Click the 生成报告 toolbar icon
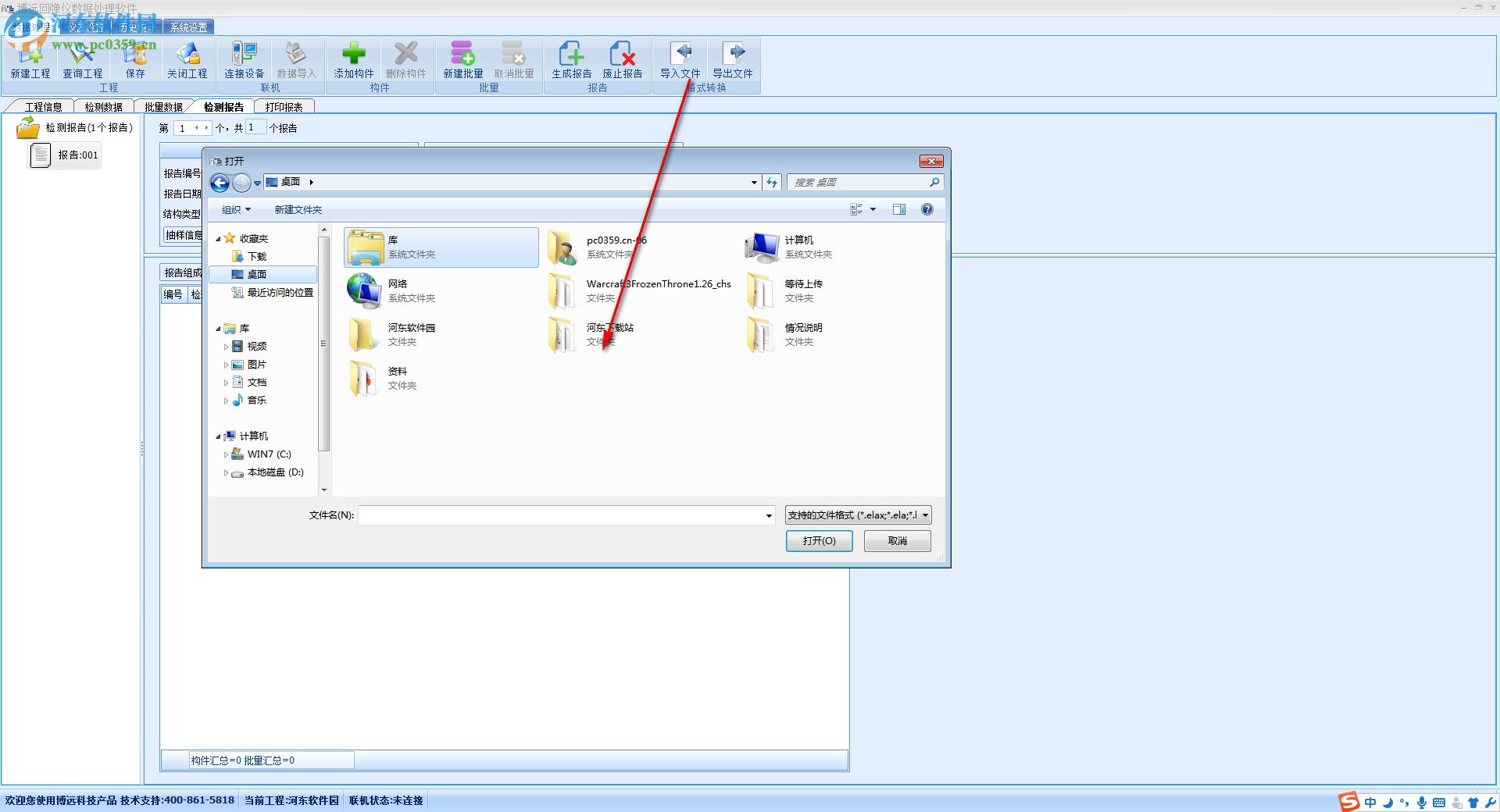This screenshot has width=1500, height=812. pyautogui.click(x=571, y=60)
